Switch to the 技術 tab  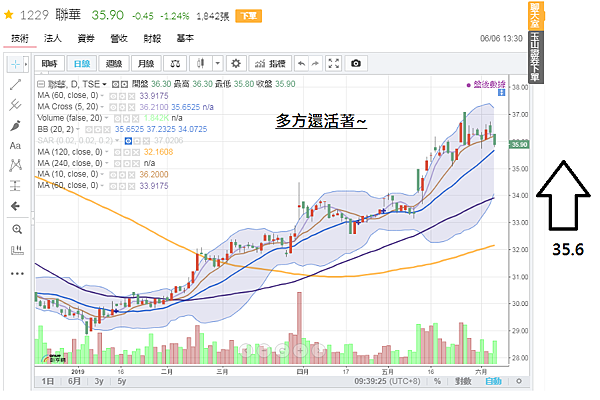click(20, 38)
